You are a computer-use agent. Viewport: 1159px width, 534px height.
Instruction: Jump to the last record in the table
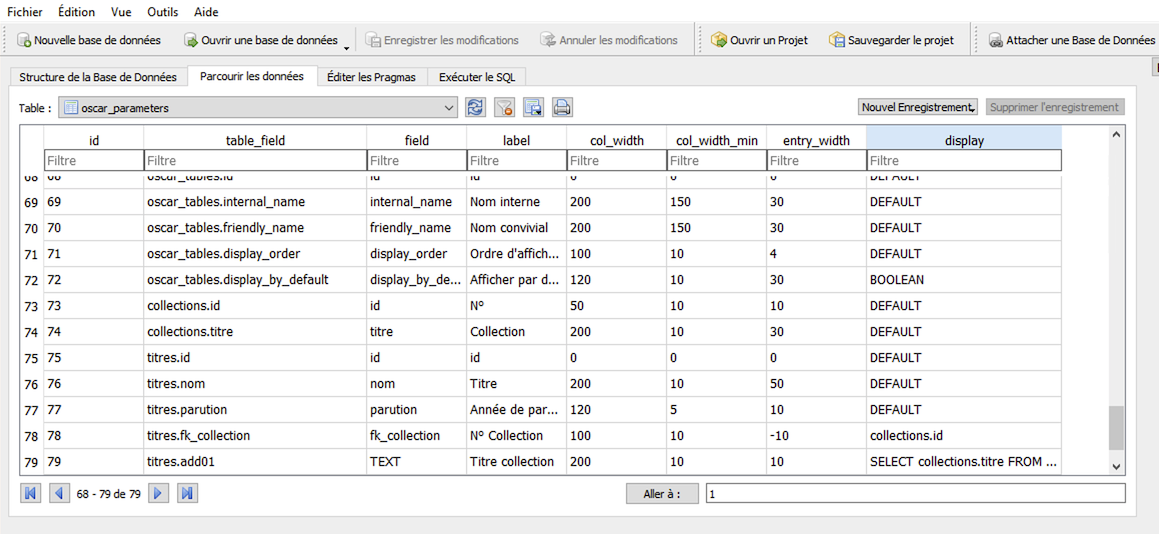(x=187, y=493)
